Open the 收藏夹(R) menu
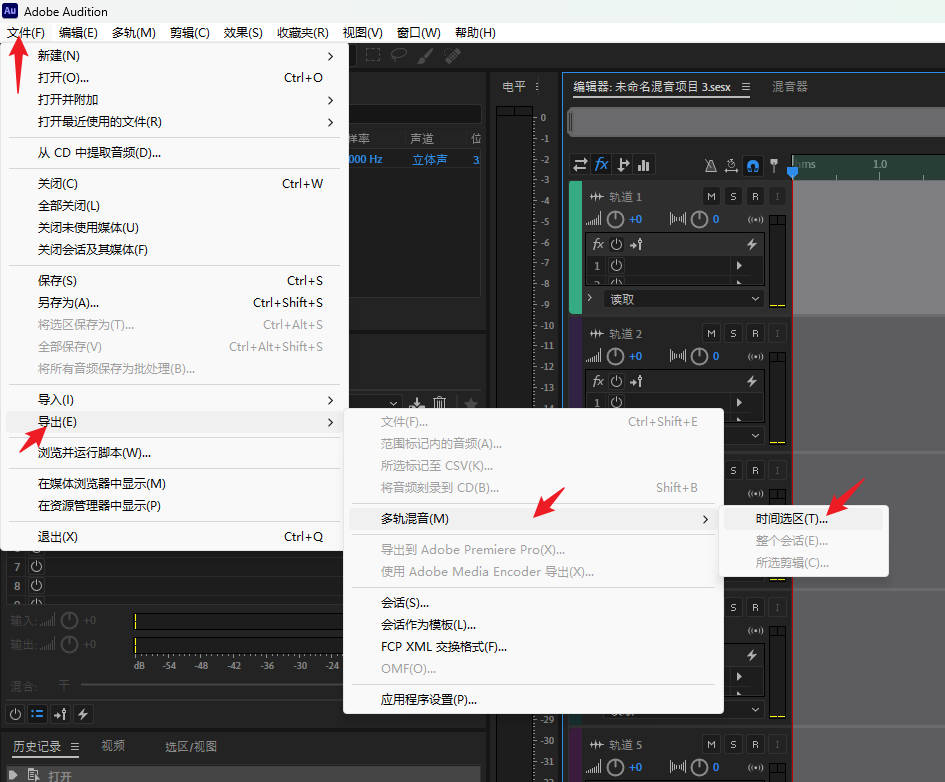945x782 pixels. [x=303, y=33]
